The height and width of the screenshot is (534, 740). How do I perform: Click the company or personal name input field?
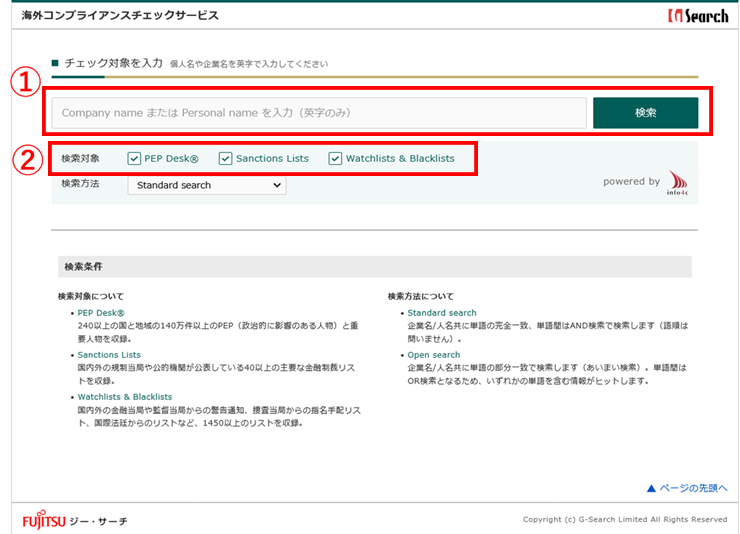pyautogui.click(x=318, y=113)
